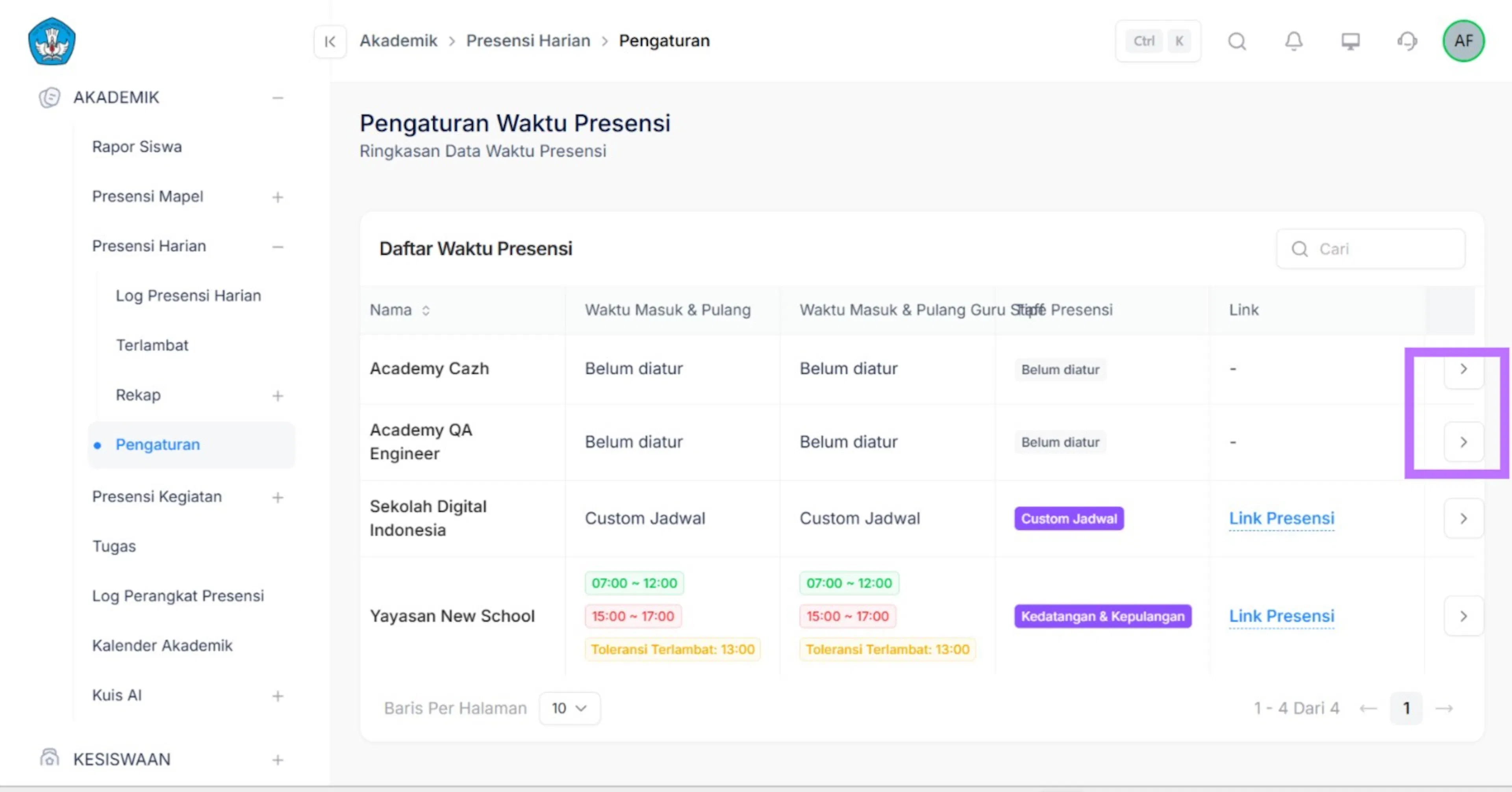Click the Cari search field
The height and width of the screenshot is (792, 1512).
(1370, 249)
